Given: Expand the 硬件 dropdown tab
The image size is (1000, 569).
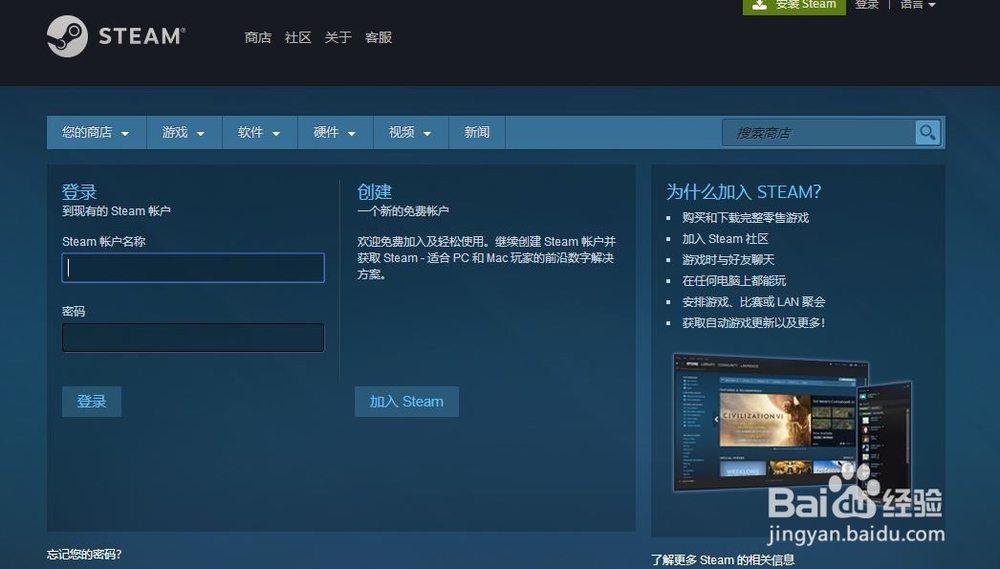Looking at the screenshot, I should click(x=335, y=132).
